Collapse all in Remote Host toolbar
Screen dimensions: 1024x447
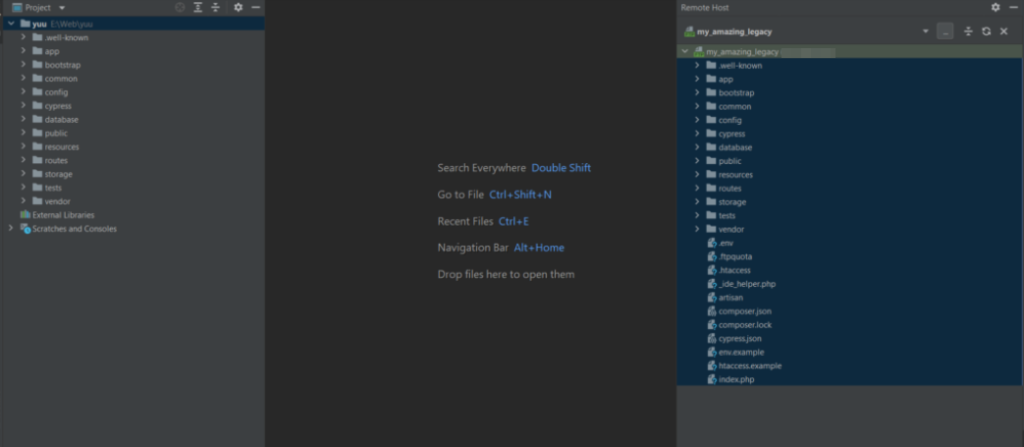968,31
